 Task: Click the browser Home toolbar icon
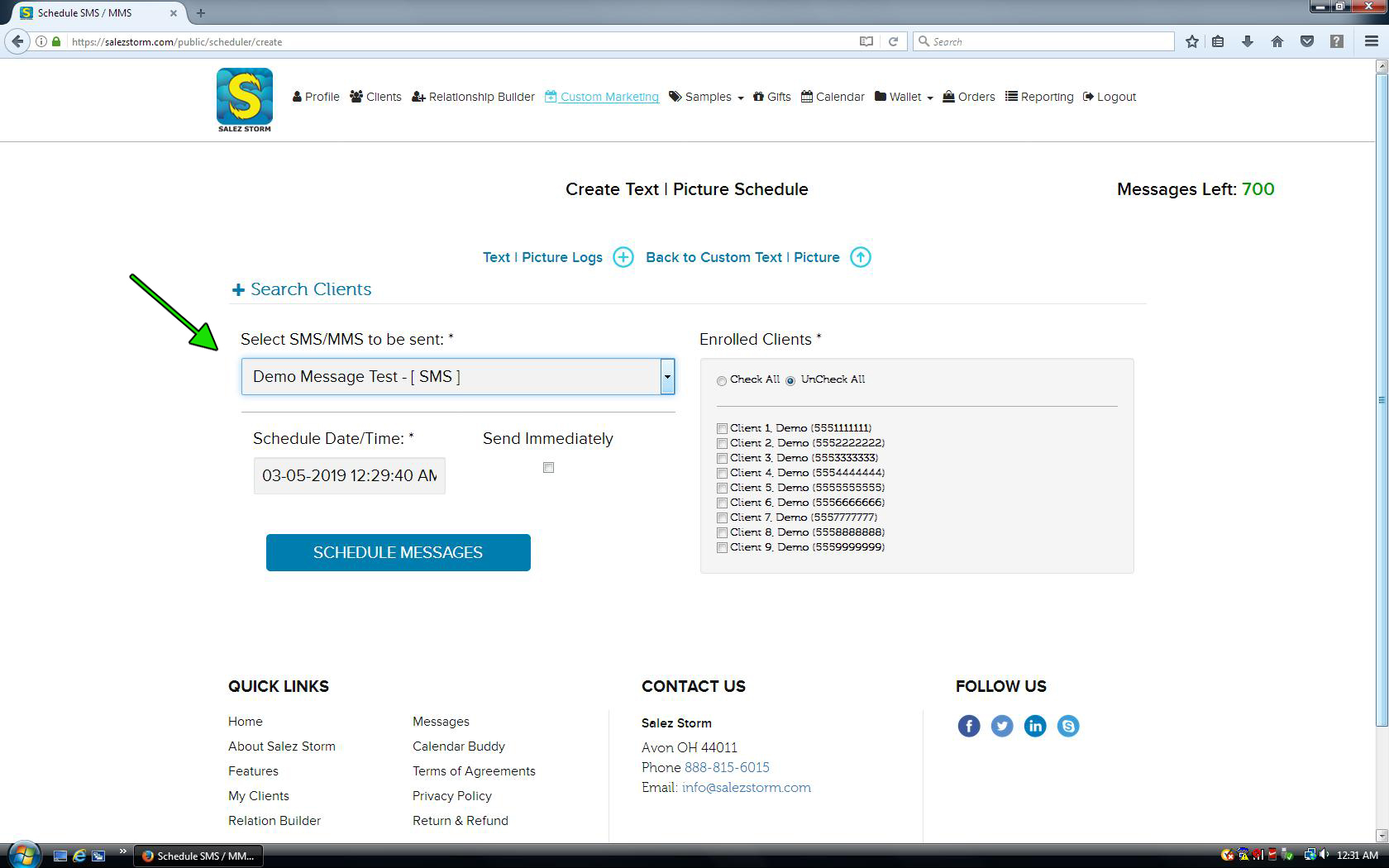tap(1277, 41)
